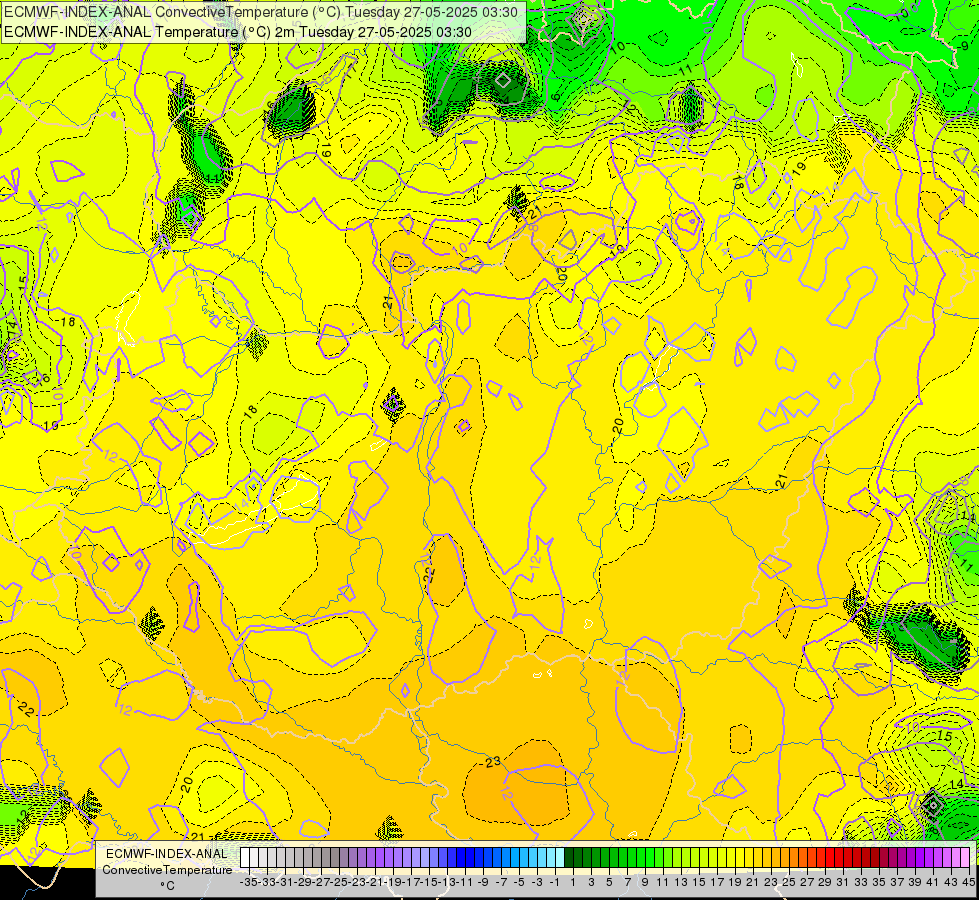This screenshot has width=979, height=900.
Task: Click the -35 value on the legend scale
Action: pyautogui.click(x=250, y=882)
